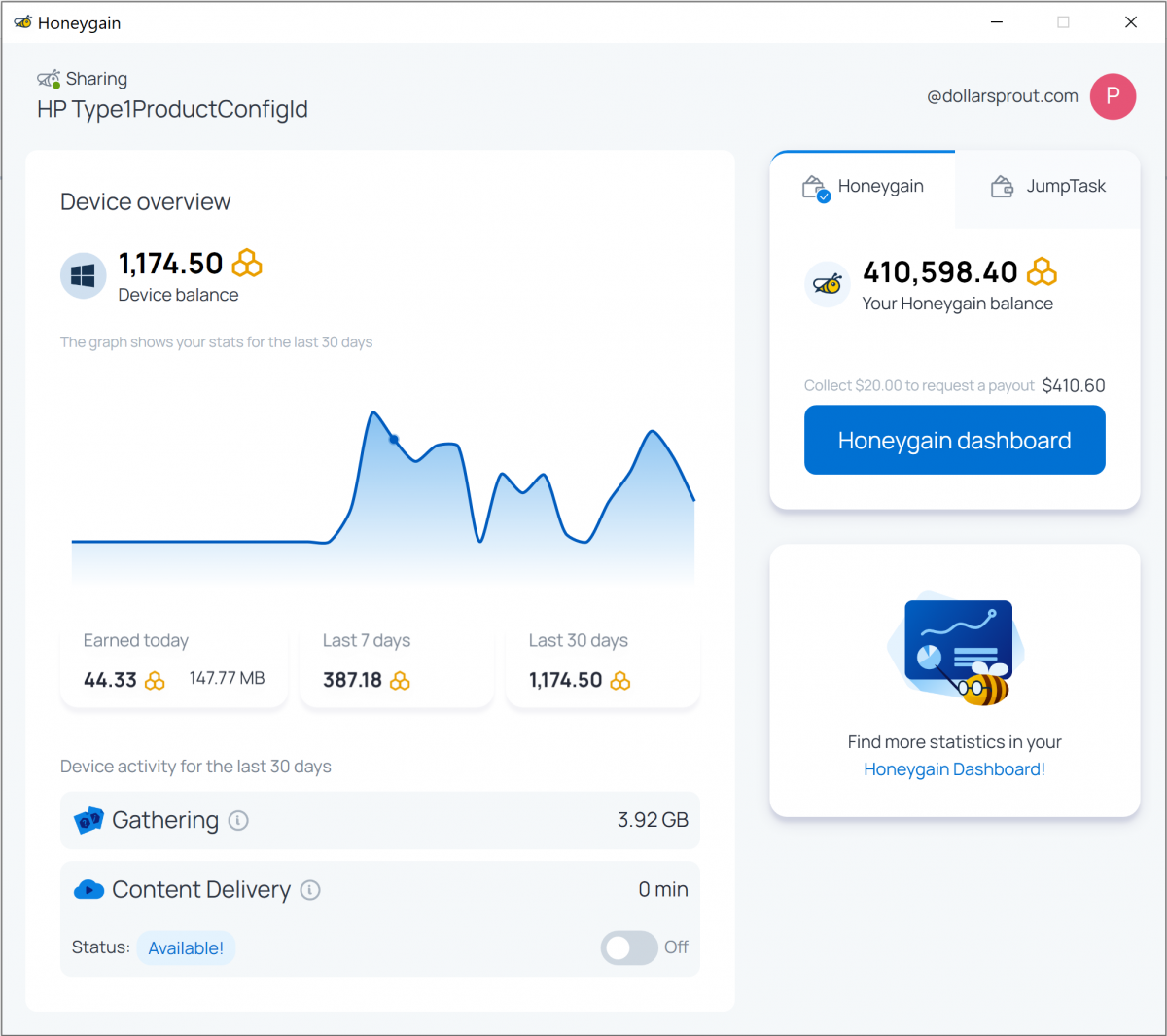Click the @dollarsprout.com account text
The height and width of the screenshot is (1036, 1167).
(1003, 96)
